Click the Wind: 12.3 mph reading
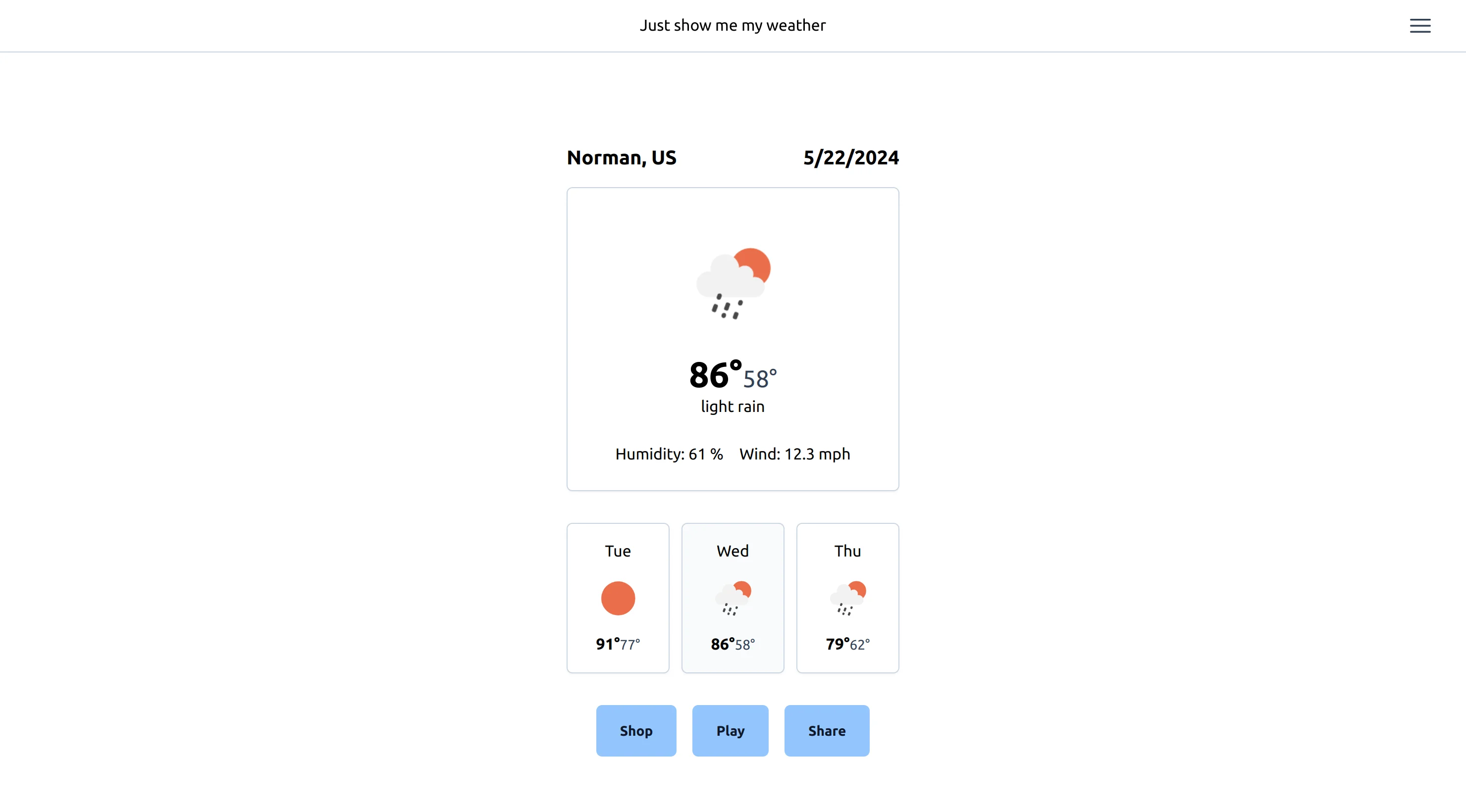Viewport: 1466px width, 812px height. click(794, 454)
